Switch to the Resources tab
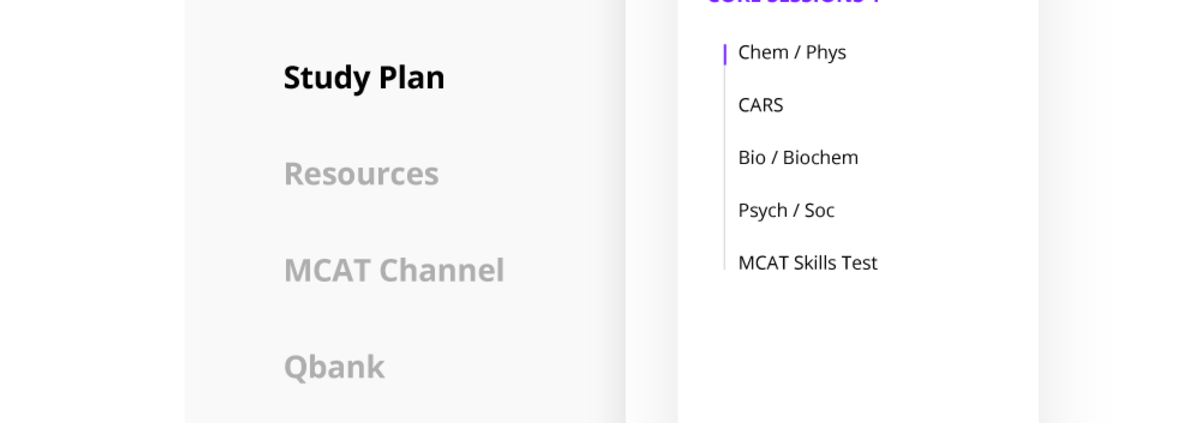 [x=361, y=174]
